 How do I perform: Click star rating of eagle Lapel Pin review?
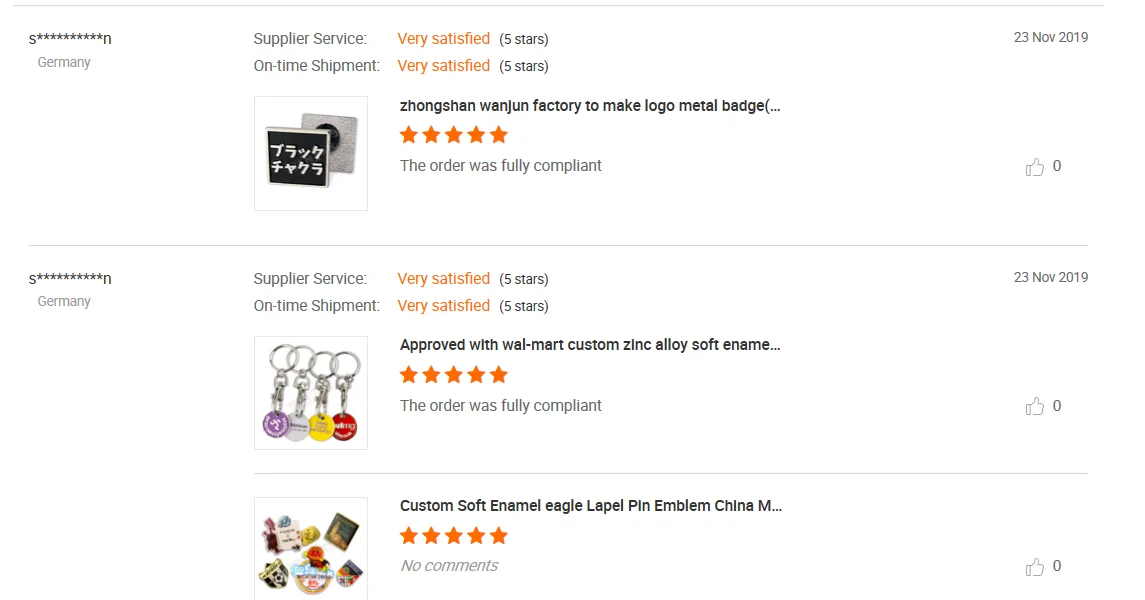coord(454,536)
